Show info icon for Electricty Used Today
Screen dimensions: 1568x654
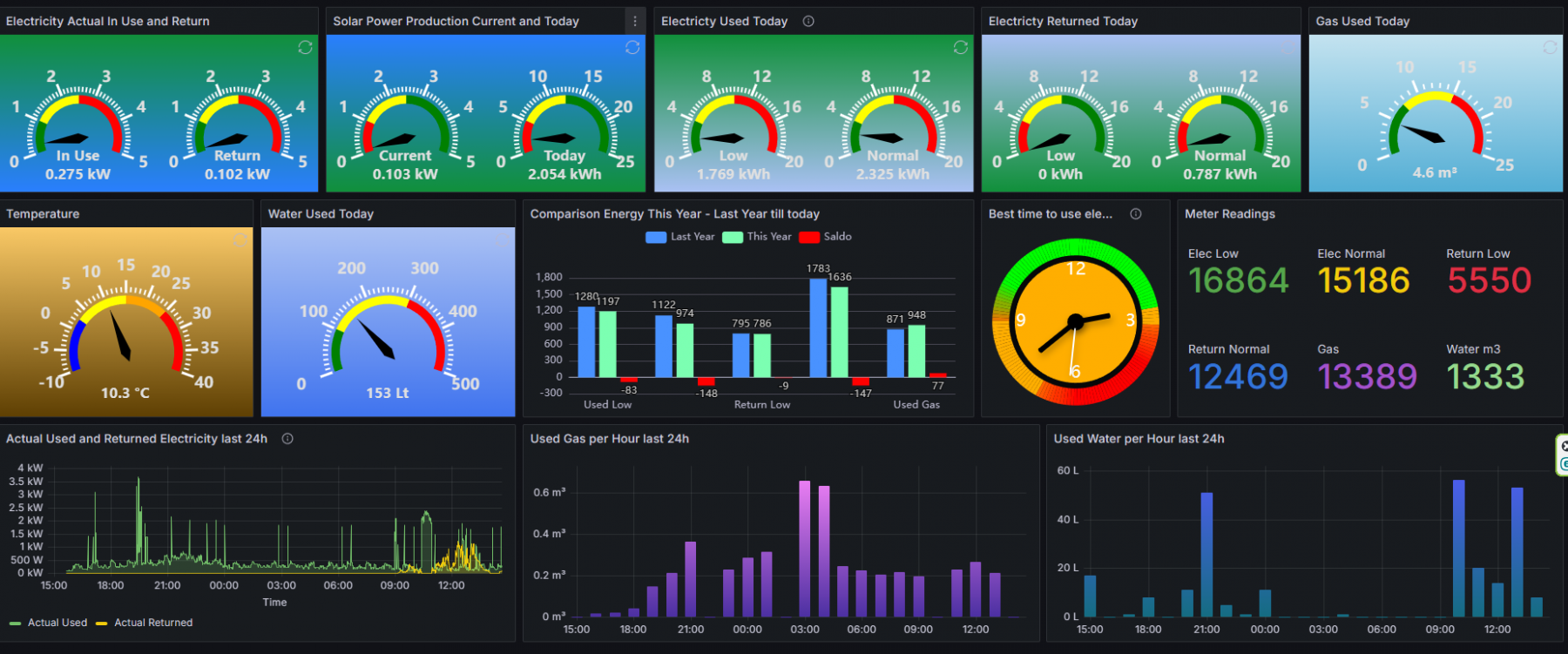pos(808,21)
